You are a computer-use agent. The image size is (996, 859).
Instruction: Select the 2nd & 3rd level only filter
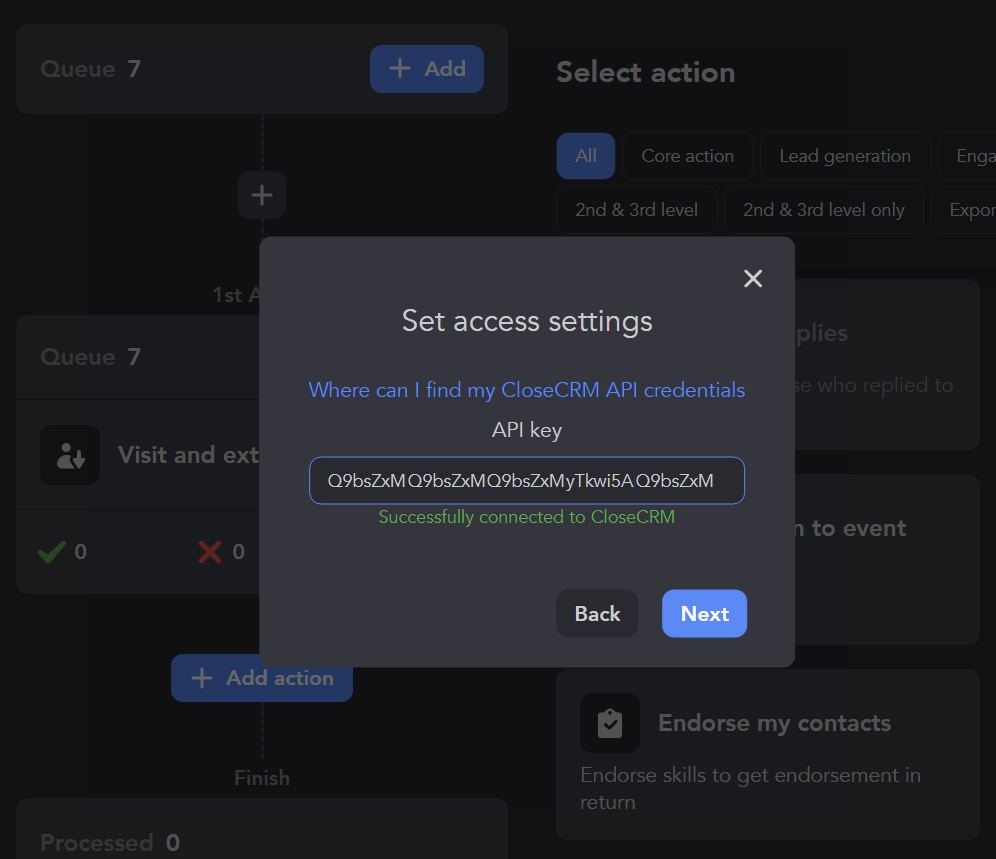click(x=823, y=210)
